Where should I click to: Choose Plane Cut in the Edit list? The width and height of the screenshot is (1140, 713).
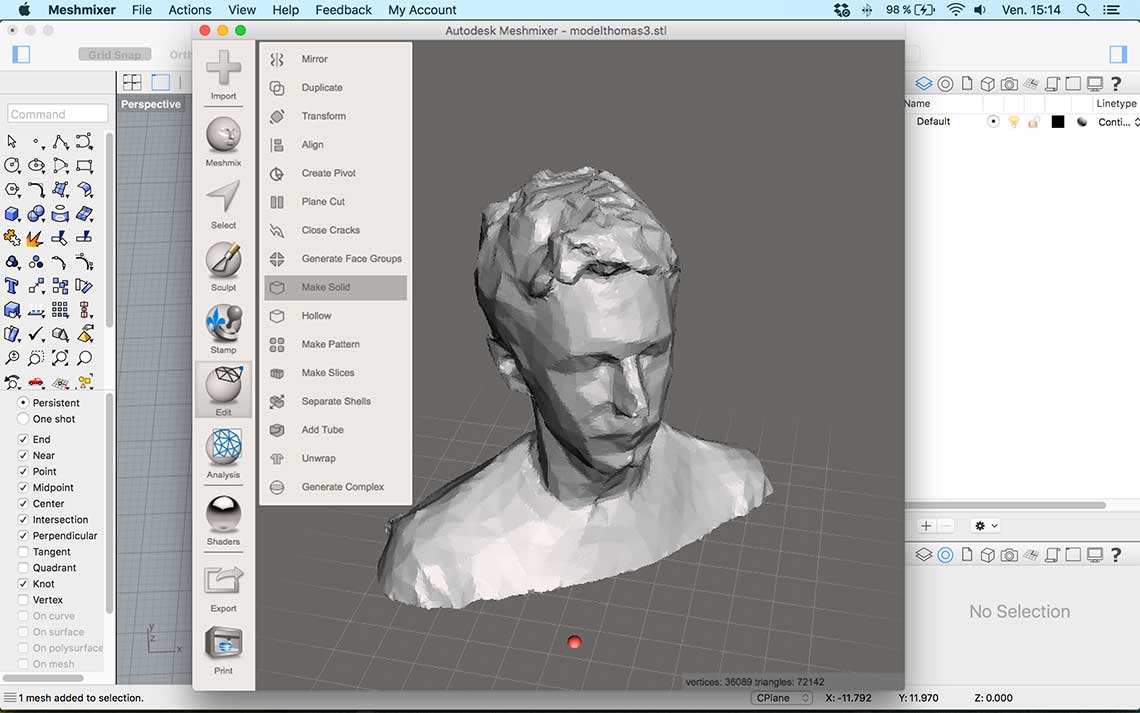tap(335, 201)
